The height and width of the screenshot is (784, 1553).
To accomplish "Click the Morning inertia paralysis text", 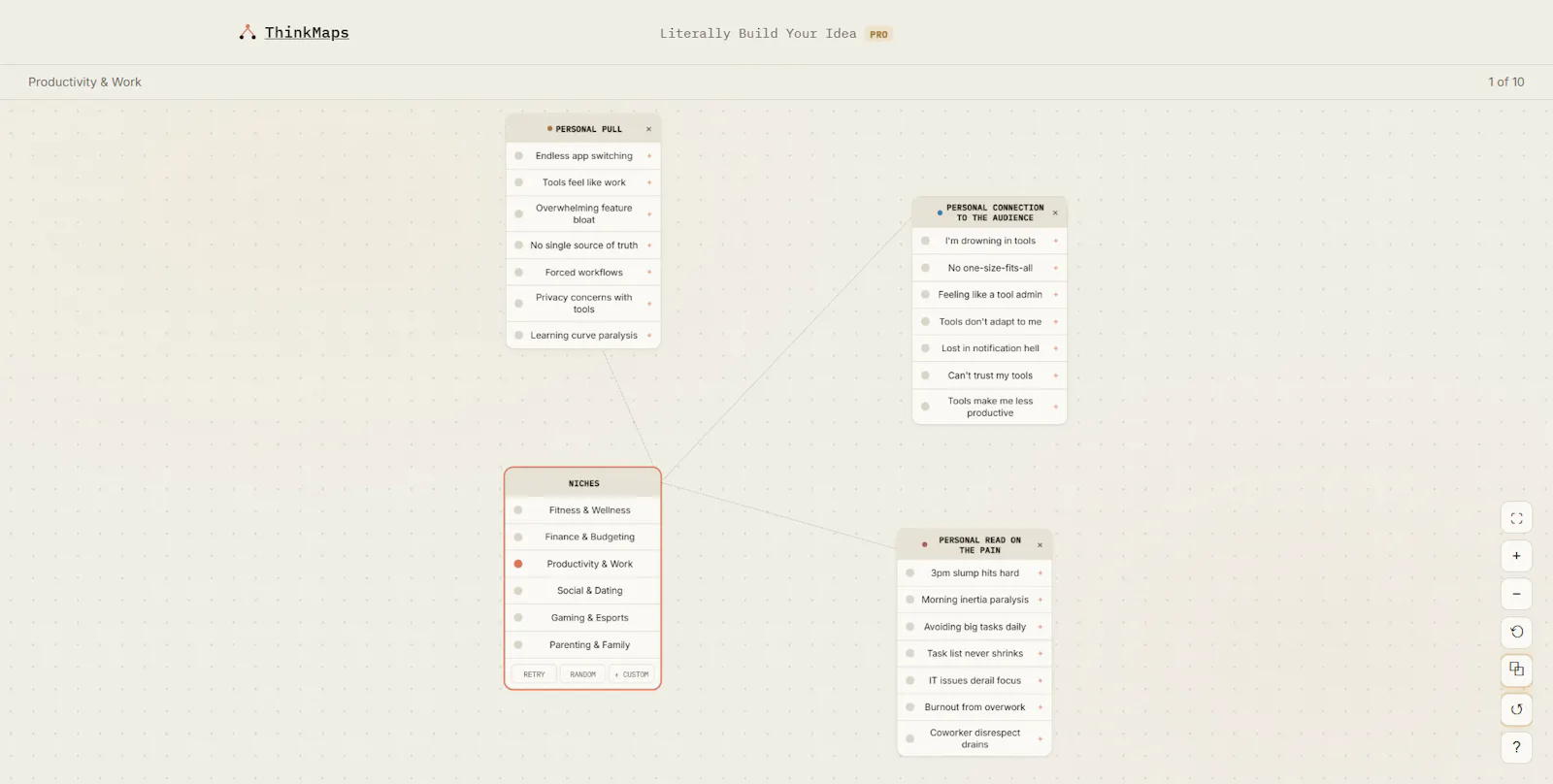I will tap(975, 600).
